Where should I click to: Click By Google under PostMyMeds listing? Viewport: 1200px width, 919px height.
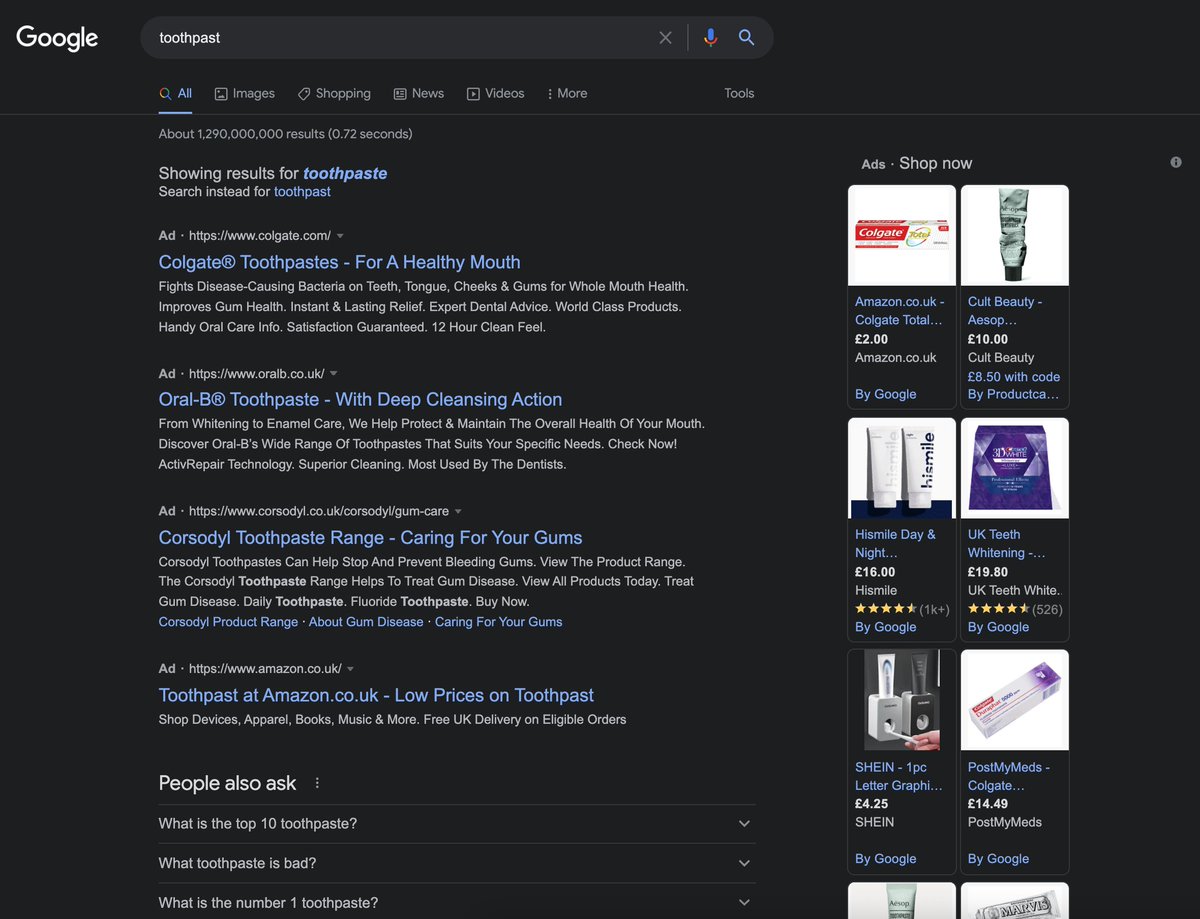998,859
